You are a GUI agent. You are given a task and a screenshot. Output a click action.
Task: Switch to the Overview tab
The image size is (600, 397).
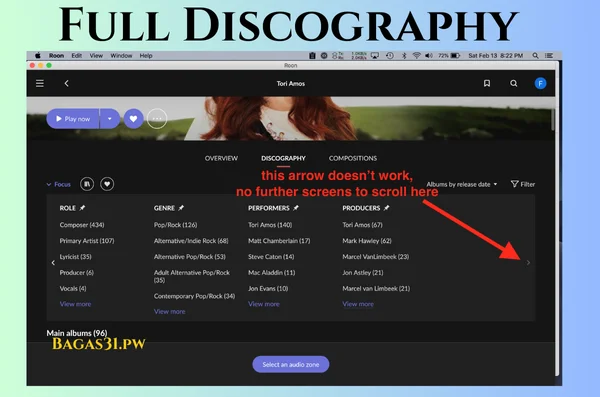(x=221, y=158)
